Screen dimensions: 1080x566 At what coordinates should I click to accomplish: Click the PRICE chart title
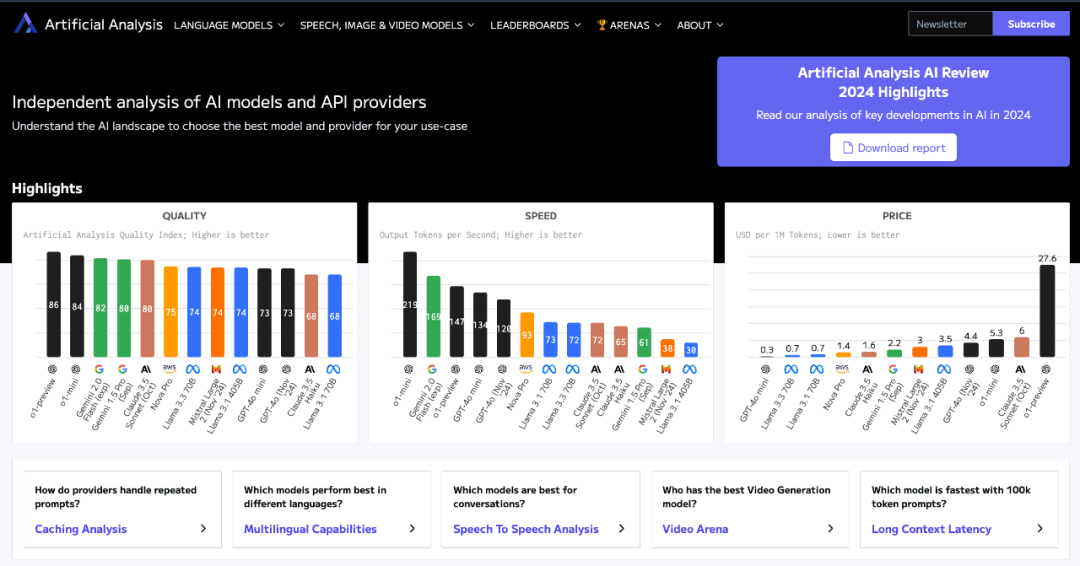897,216
